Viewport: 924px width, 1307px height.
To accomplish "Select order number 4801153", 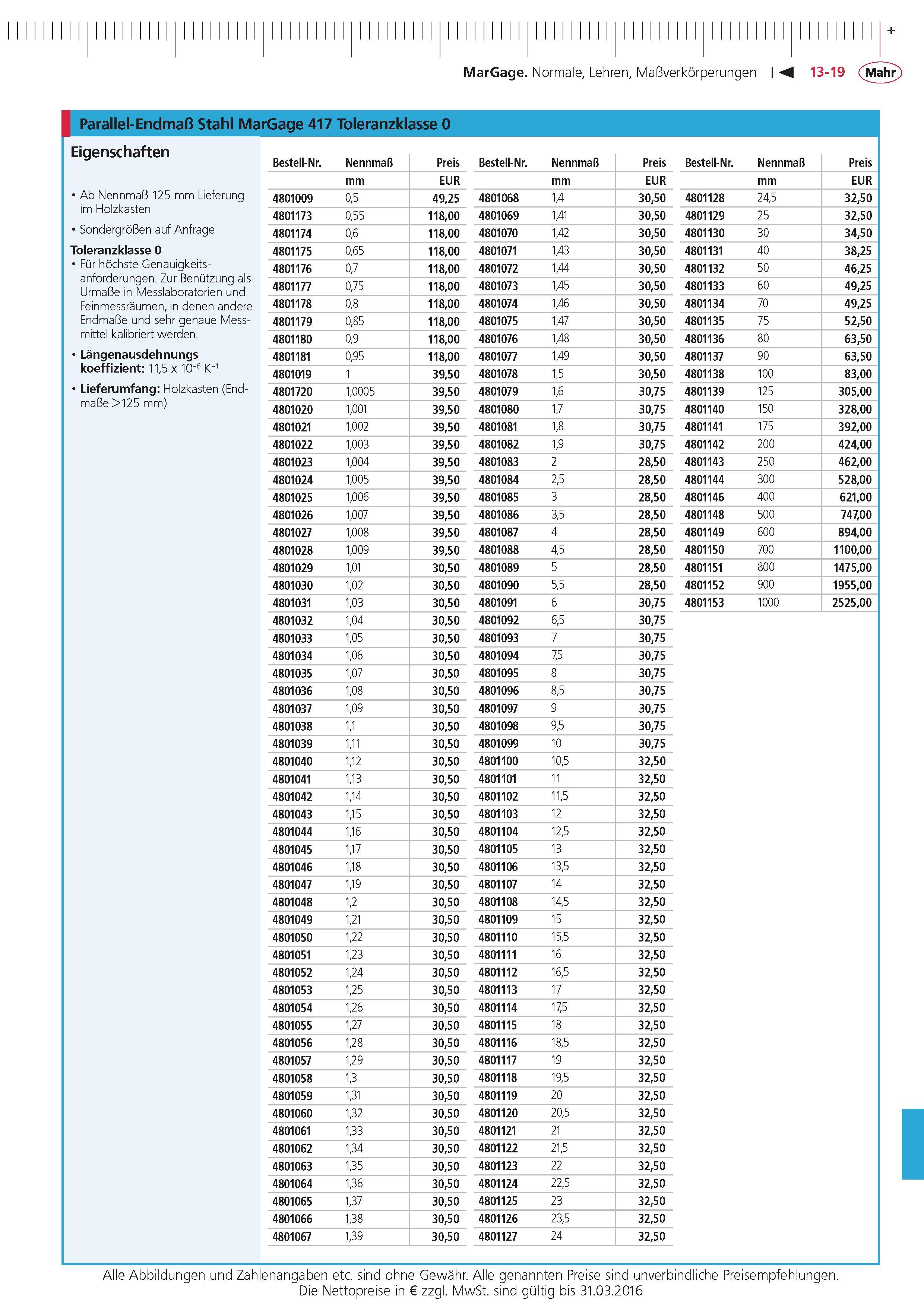I will tap(705, 603).
